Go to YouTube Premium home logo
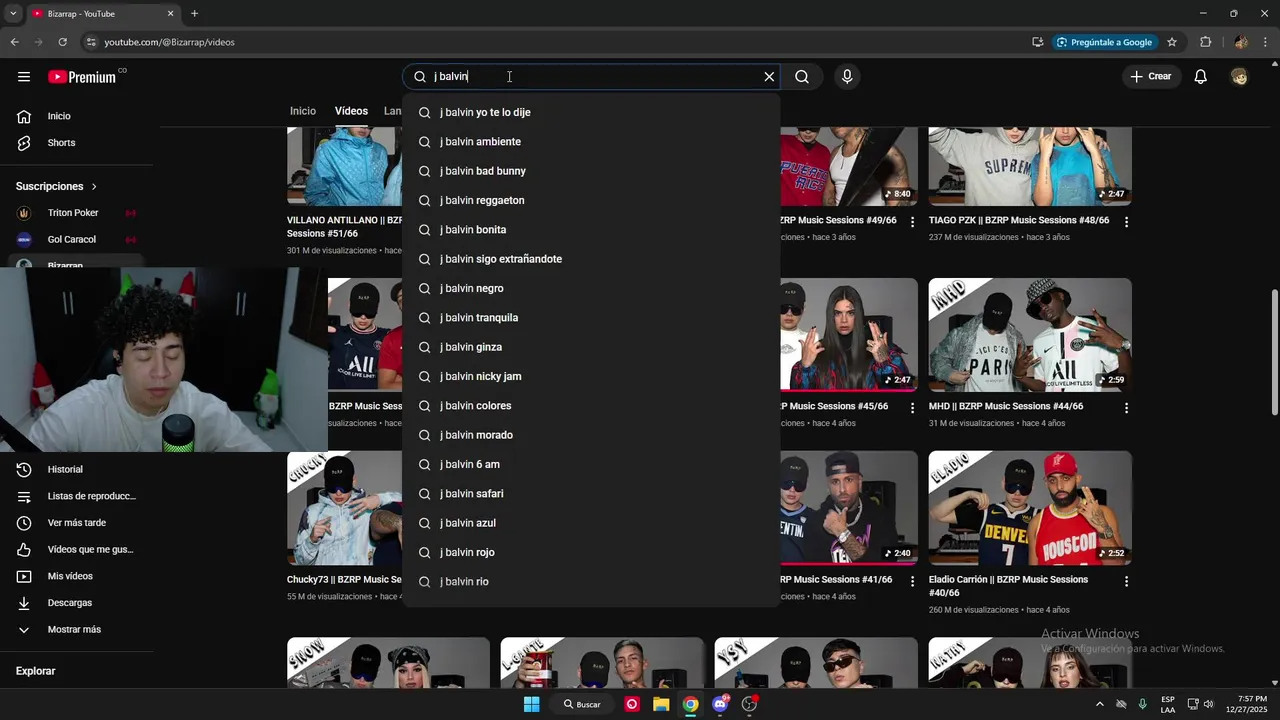Image resolution: width=1280 pixels, height=720 pixels. coord(84,77)
